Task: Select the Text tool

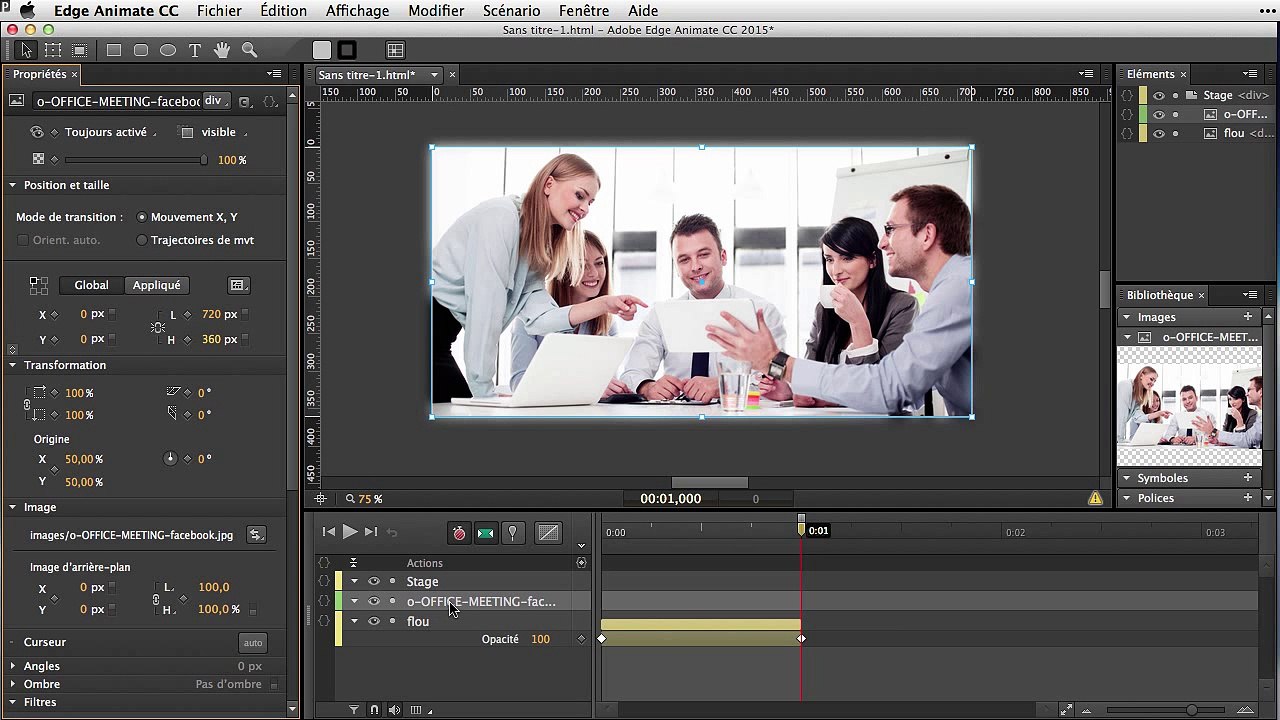Action: [x=195, y=50]
